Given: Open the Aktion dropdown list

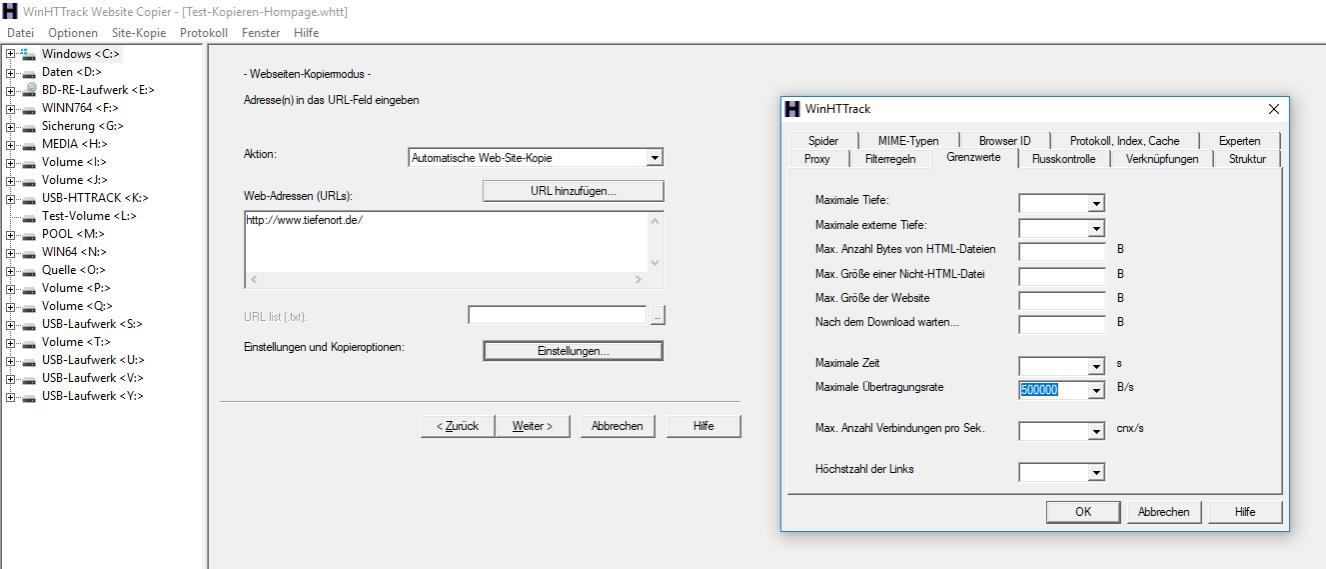Looking at the screenshot, I should [x=654, y=158].
